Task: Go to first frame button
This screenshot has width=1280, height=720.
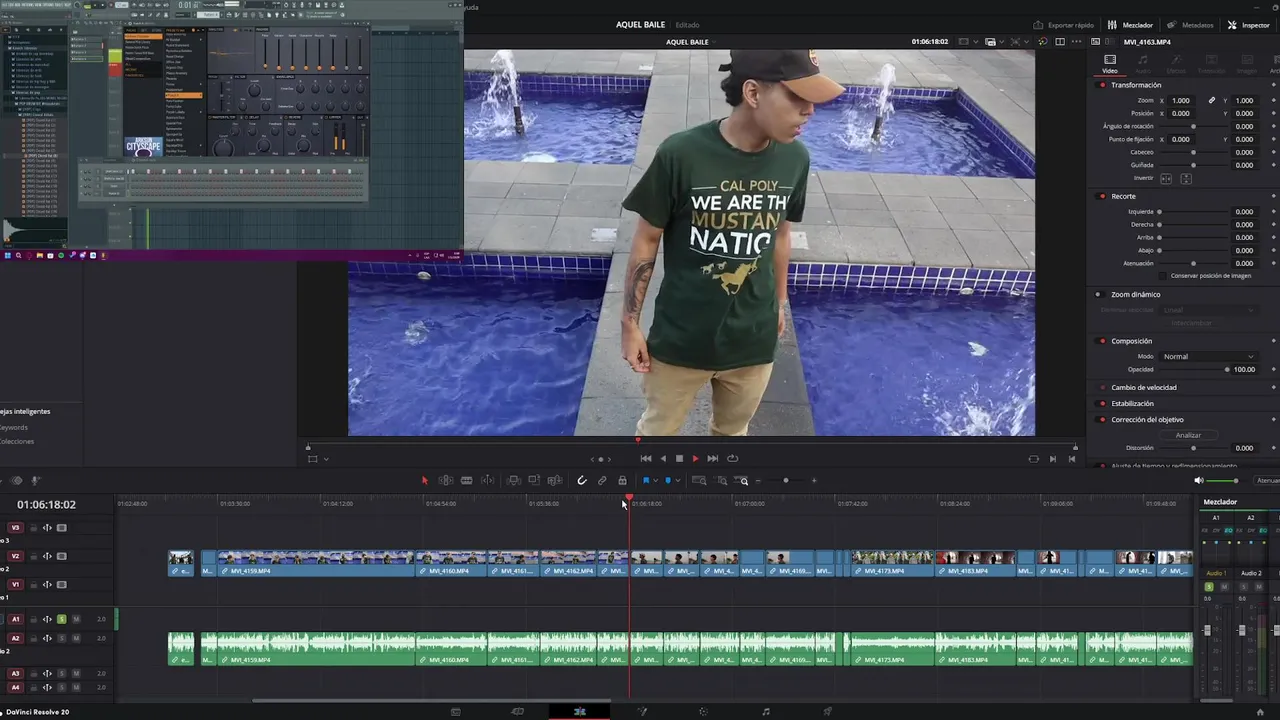Action: [x=646, y=459]
